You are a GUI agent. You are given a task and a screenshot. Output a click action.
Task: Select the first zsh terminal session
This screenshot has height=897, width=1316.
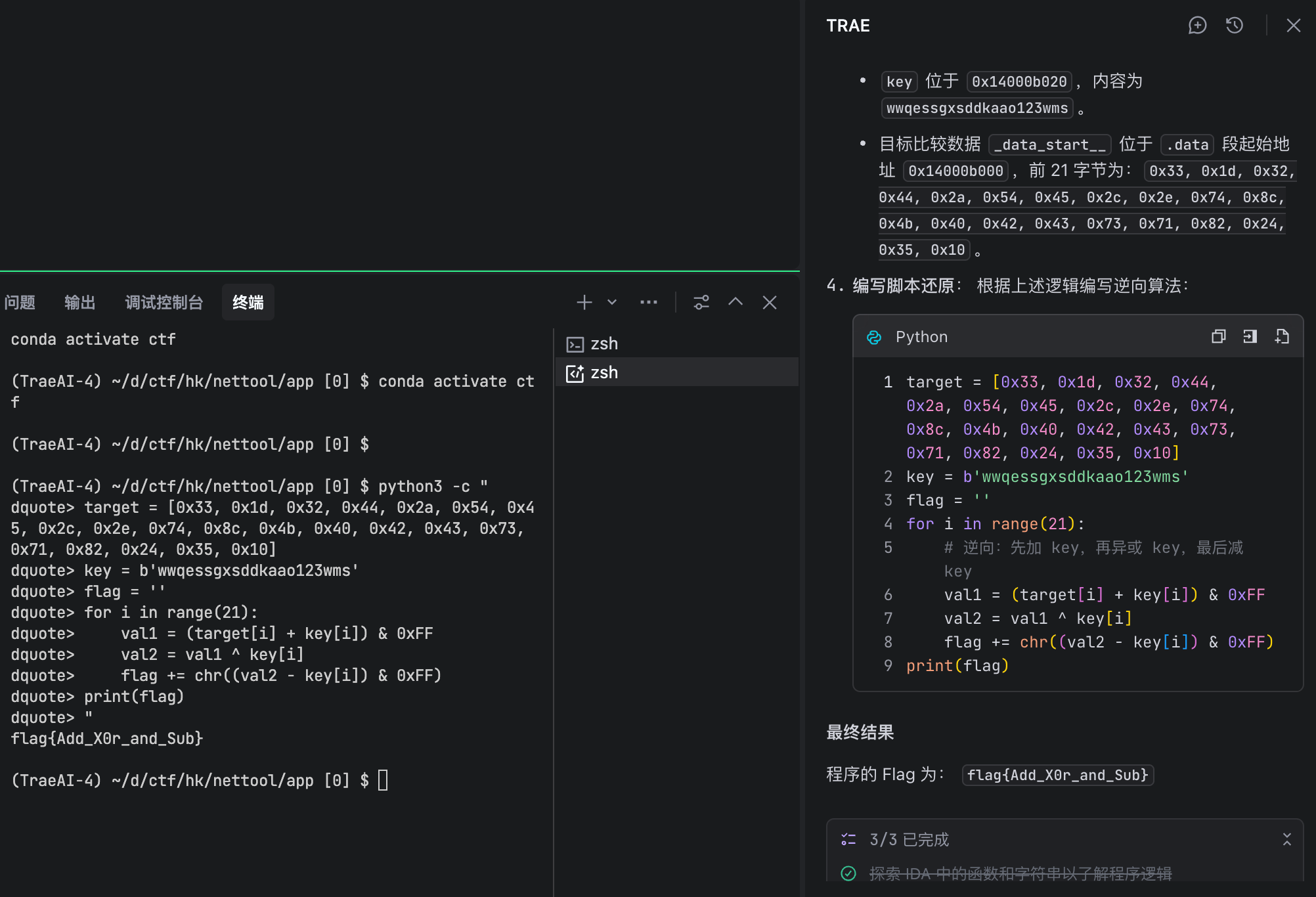(x=604, y=343)
